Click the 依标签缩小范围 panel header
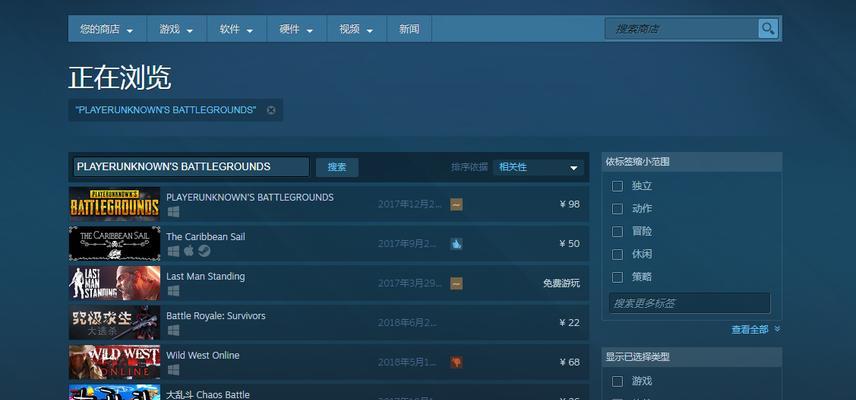 coord(692,162)
